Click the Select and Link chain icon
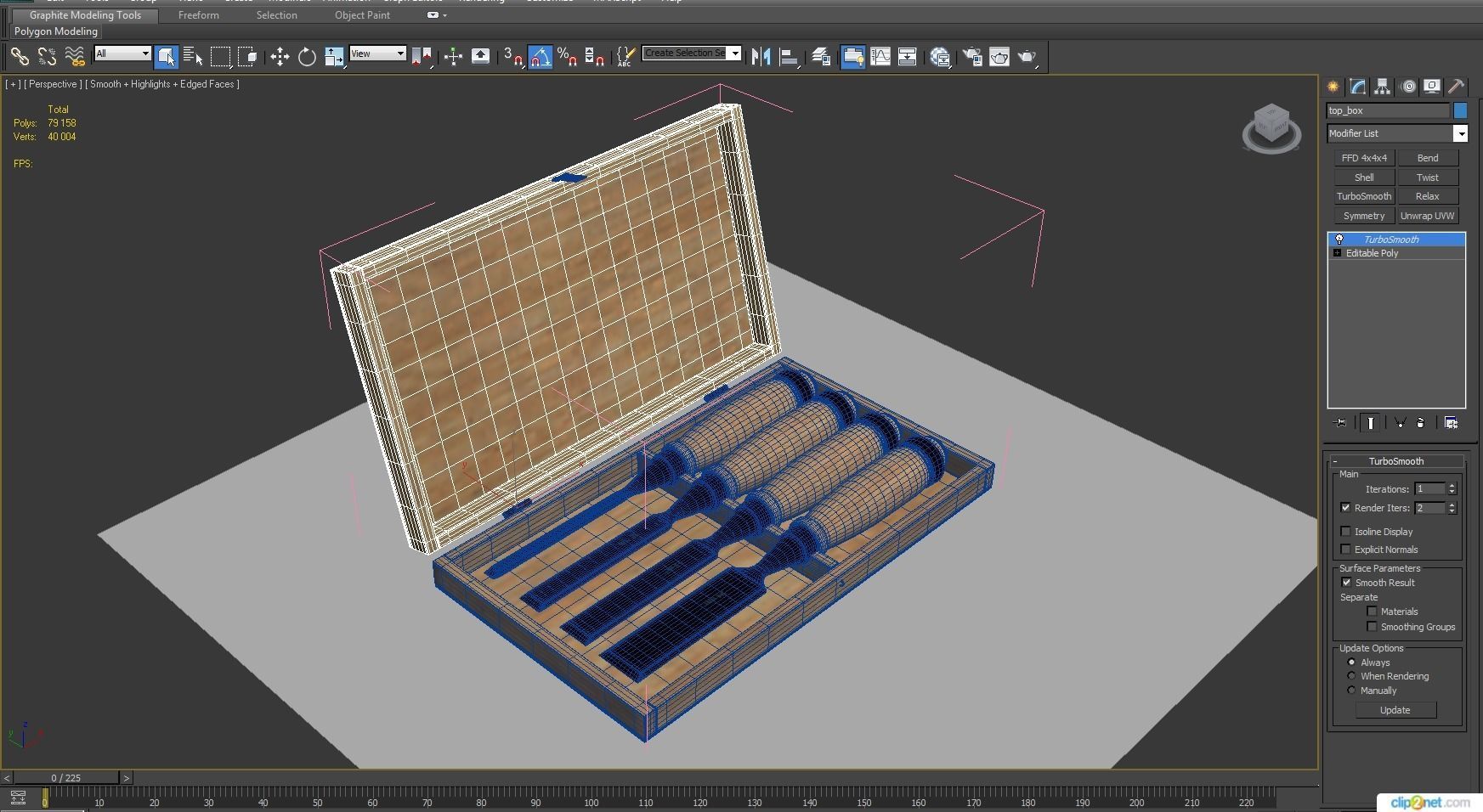 click(19, 57)
